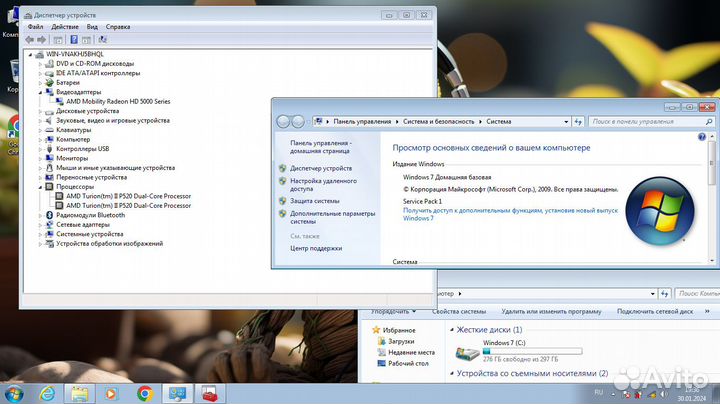Select Мыши и иные указывающие устройства row
Viewport: 720px width, 404px height.
115,168
